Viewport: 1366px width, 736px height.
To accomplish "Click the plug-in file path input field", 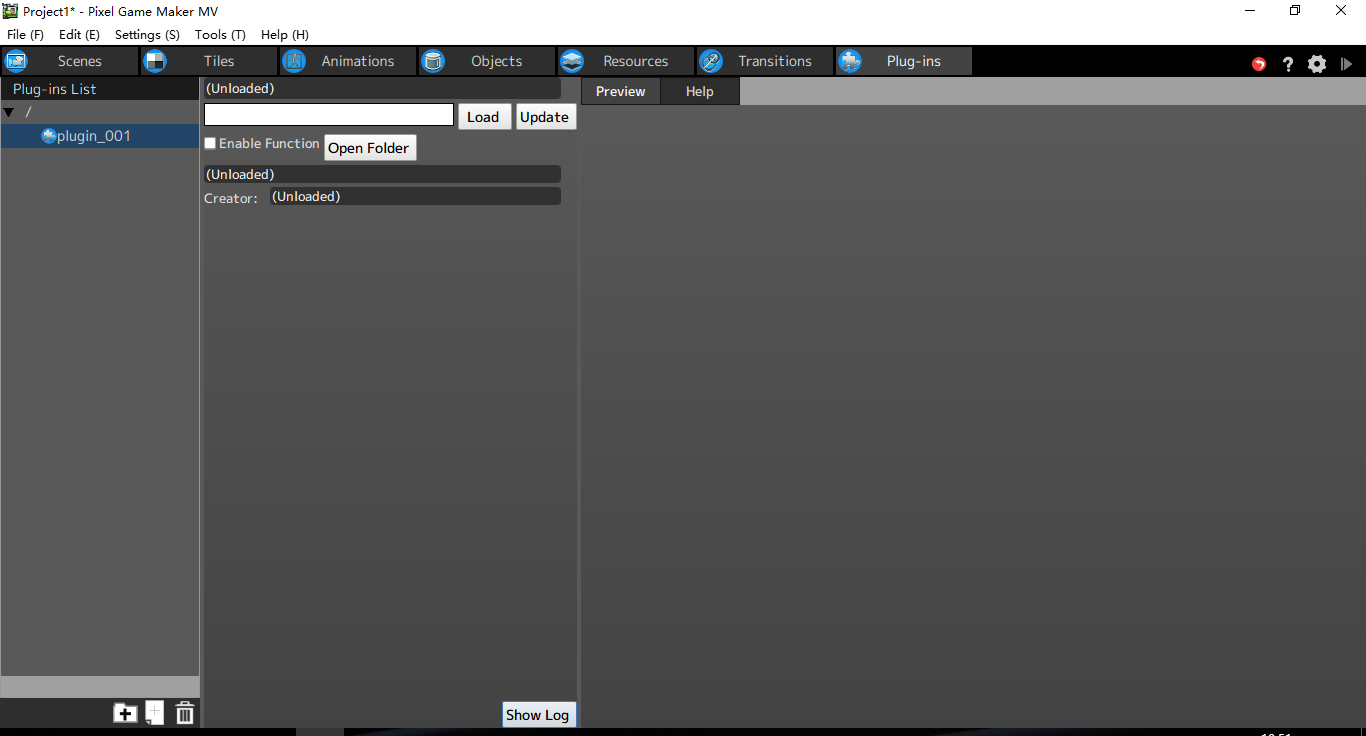I will click(x=329, y=115).
